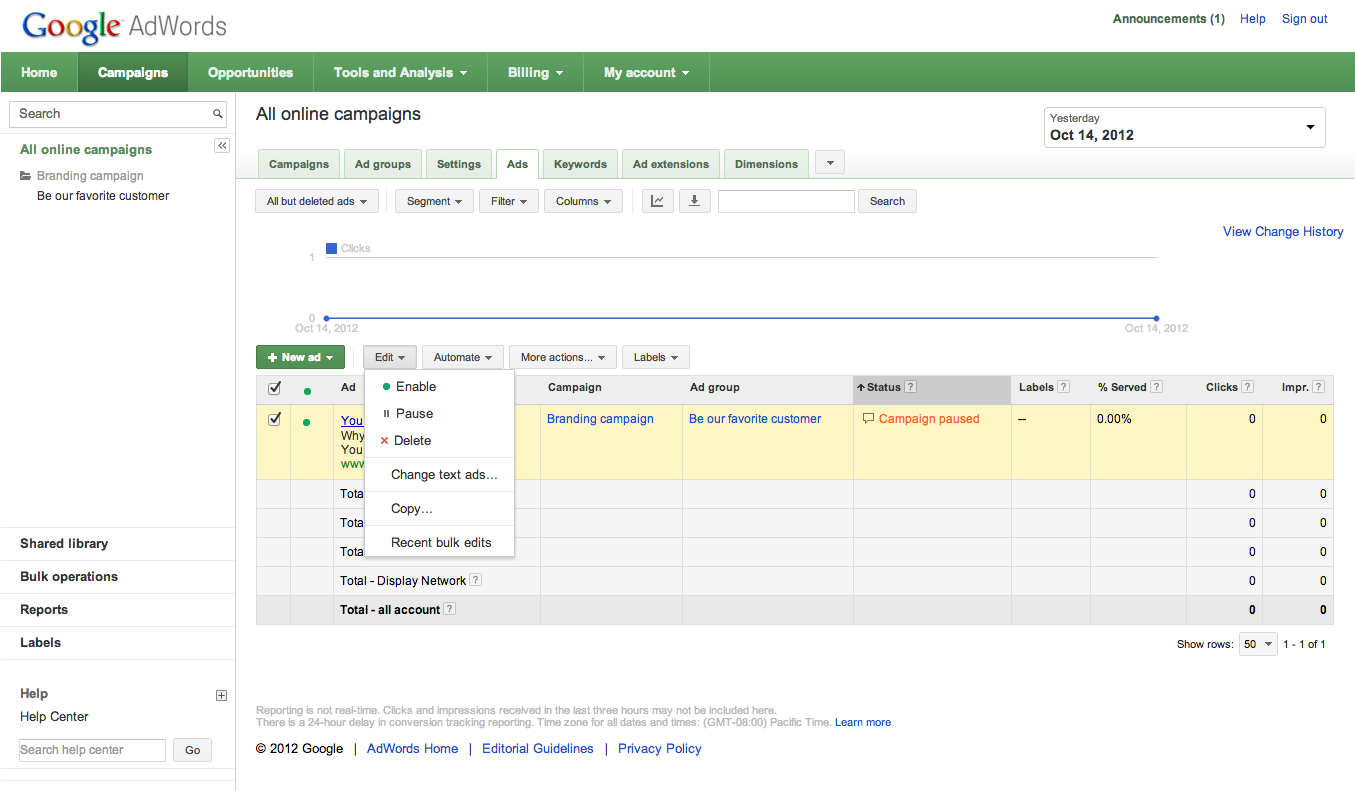This screenshot has height=791, width=1355.
Task: Click the green status dot in the table header
Action: click(x=307, y=391)
